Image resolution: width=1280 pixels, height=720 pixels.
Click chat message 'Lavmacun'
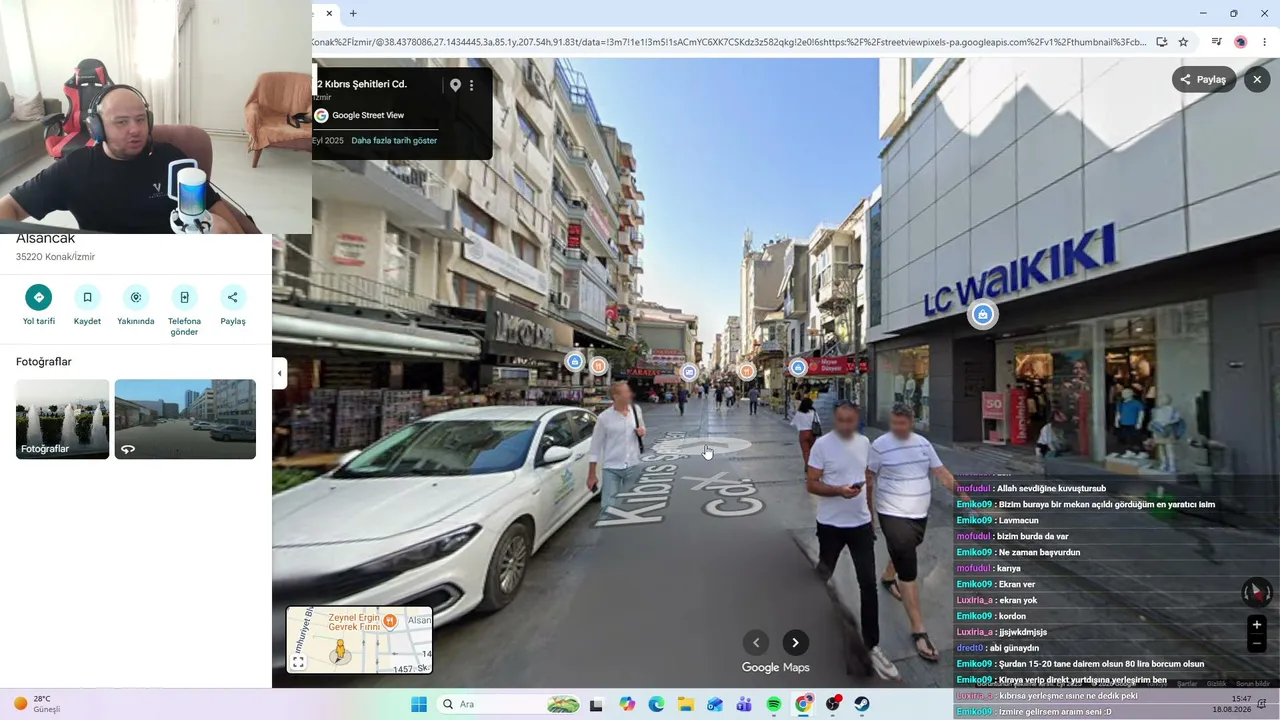pyautogui.click(x=1018, y=520)
